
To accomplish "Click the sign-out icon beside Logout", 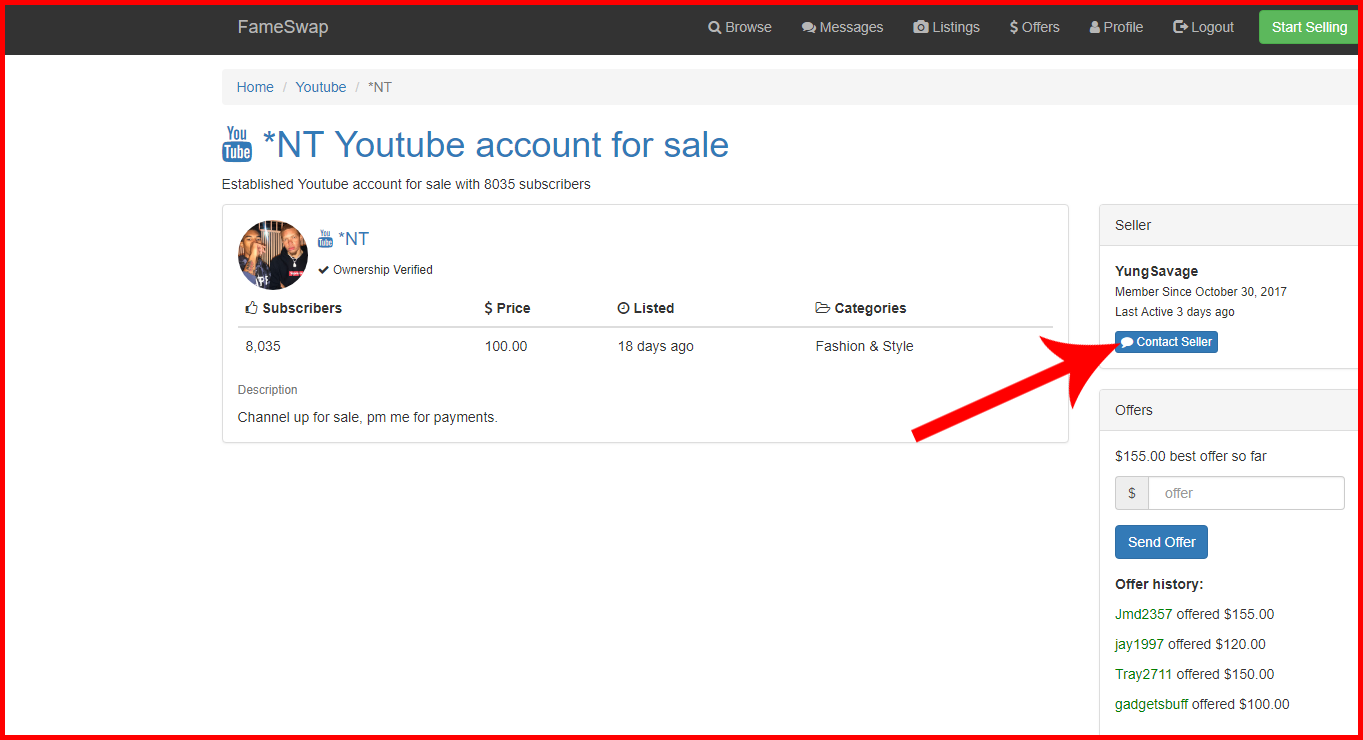I will 1181,28.
